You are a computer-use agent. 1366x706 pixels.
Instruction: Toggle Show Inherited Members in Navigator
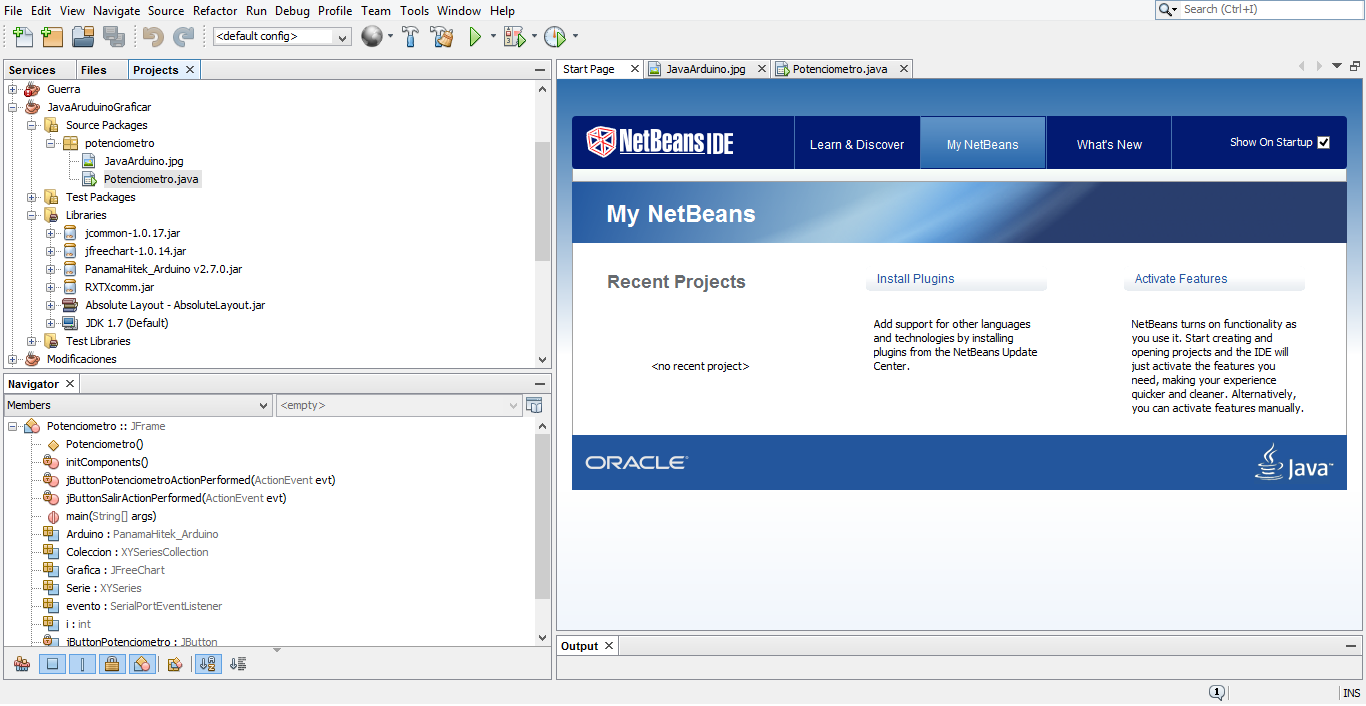coord(22,663)
